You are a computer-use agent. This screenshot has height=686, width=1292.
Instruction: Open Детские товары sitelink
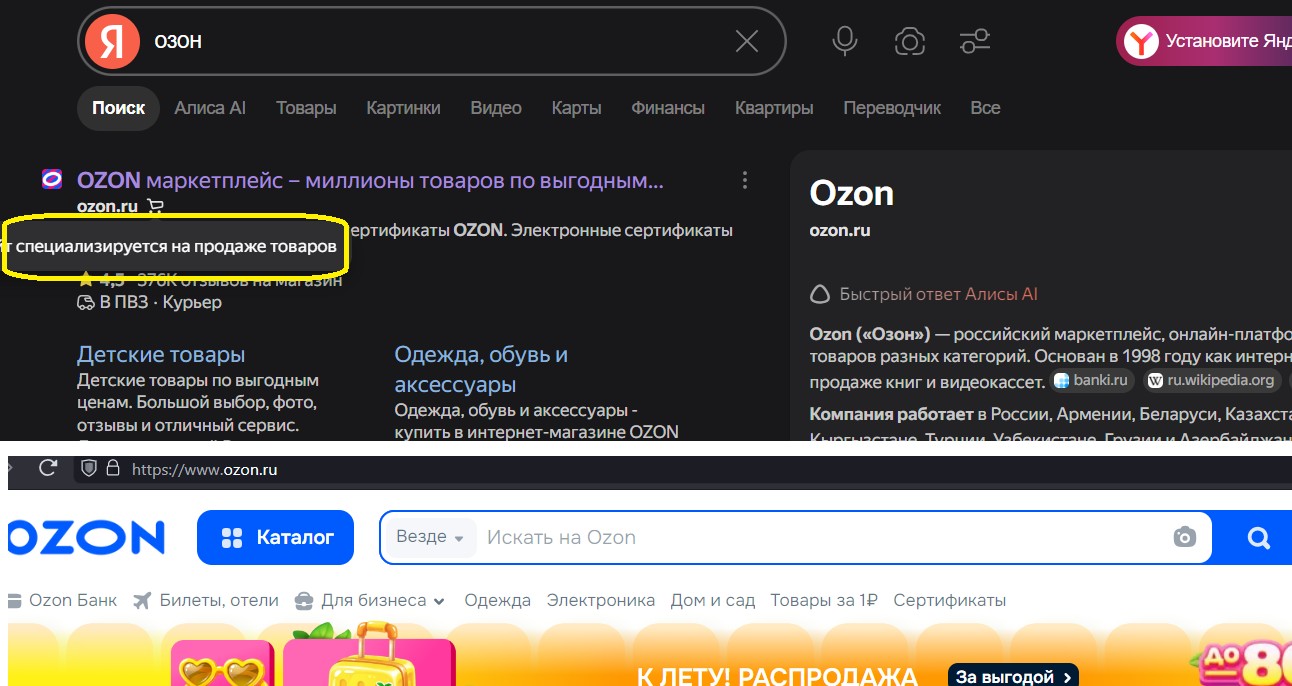(x=161, y=354)
